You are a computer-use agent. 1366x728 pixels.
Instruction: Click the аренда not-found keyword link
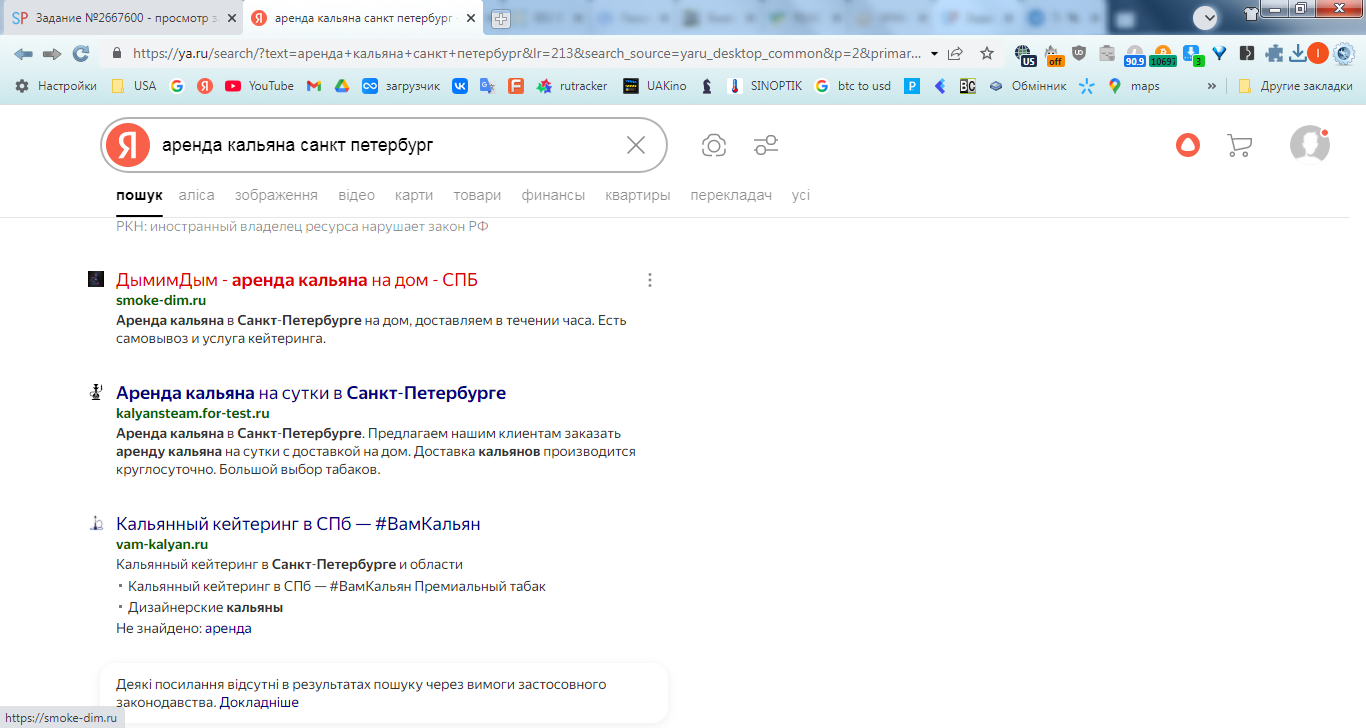pyautogui.click(x=228, y=628)
